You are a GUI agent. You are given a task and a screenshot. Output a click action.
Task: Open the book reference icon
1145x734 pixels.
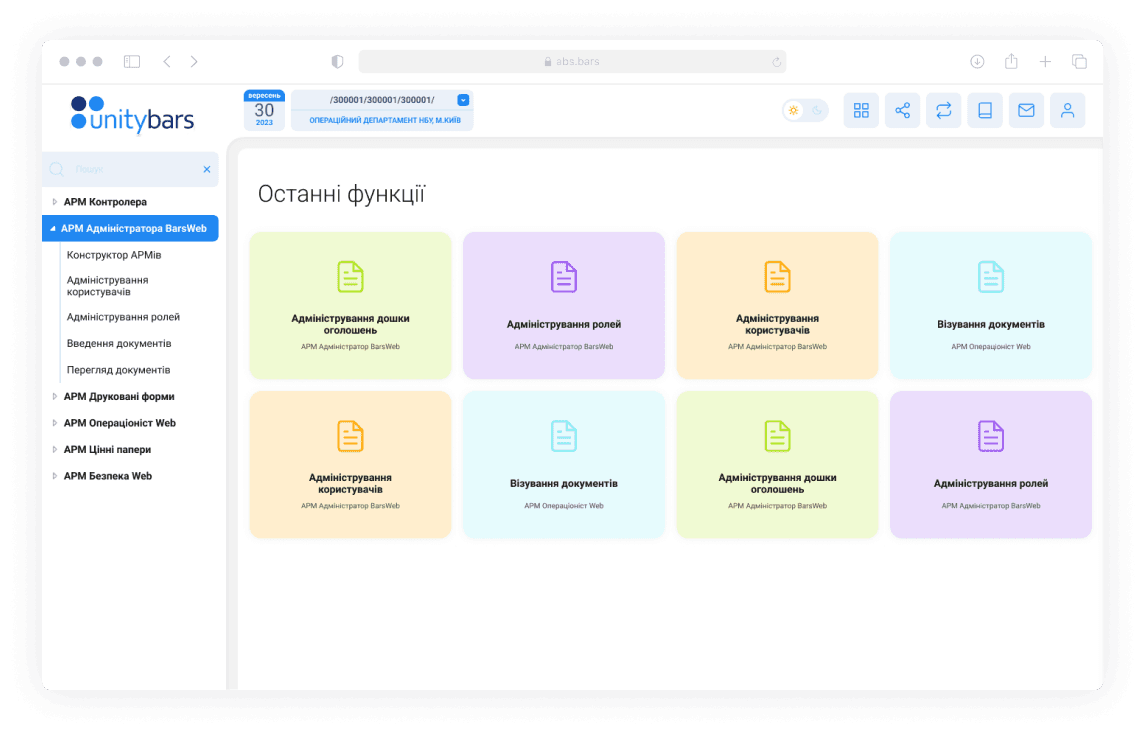tap(985, 110)
